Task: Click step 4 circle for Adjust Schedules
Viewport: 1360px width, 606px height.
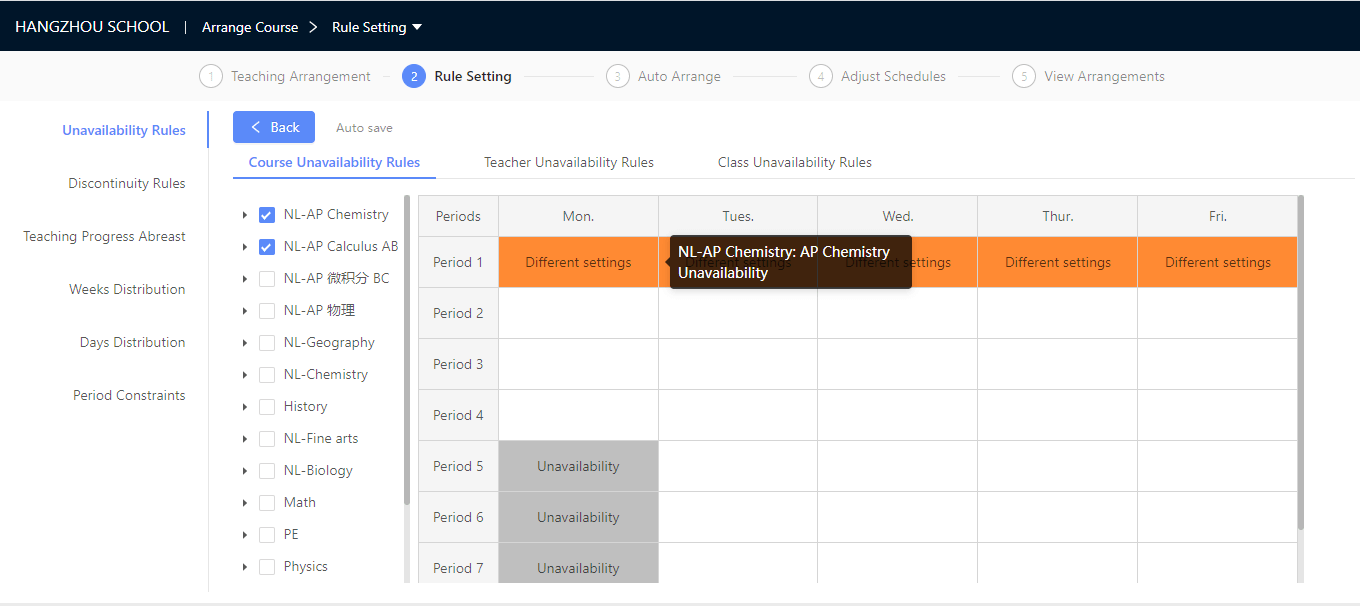Action: click(821, 76)
